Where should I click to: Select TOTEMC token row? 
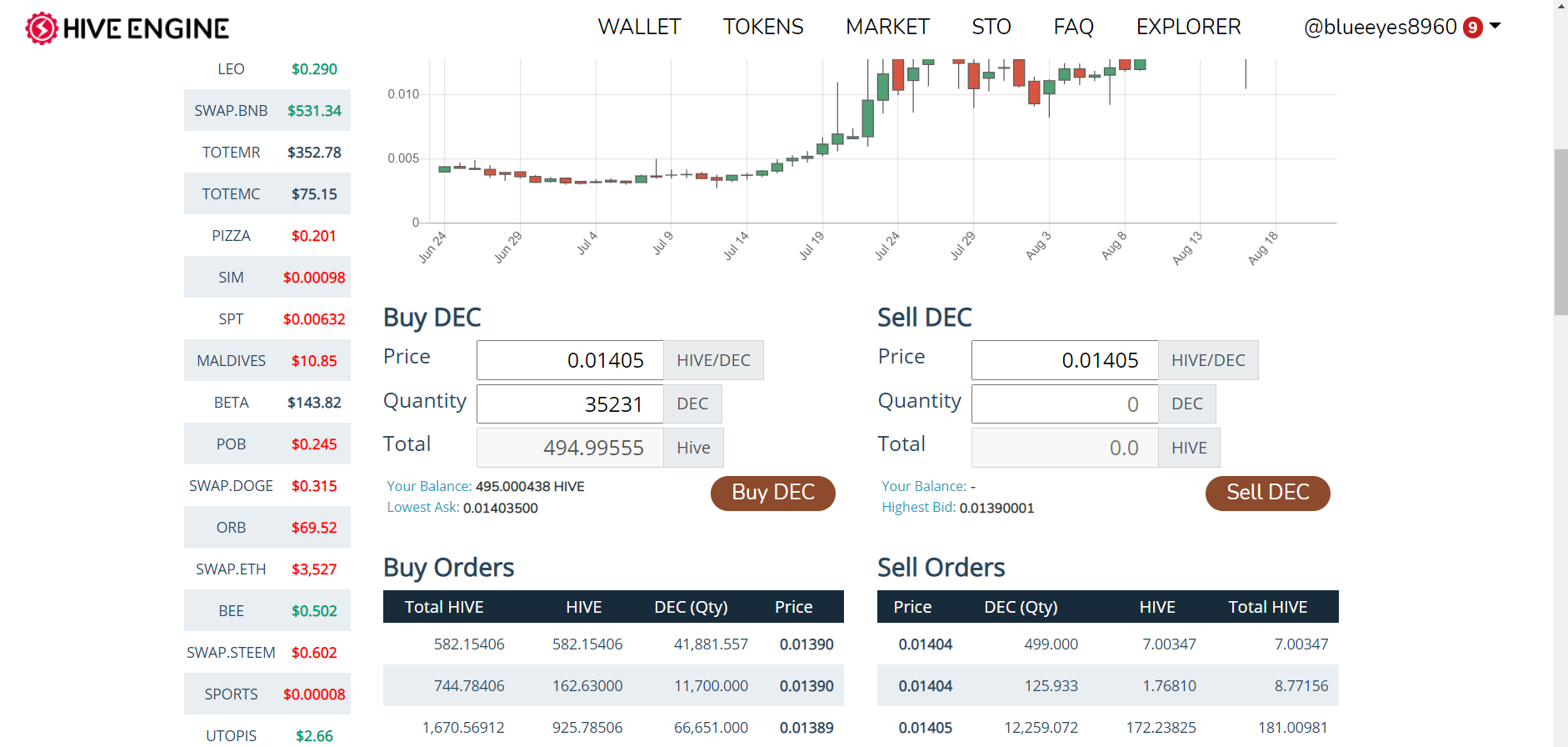(267, 193)
